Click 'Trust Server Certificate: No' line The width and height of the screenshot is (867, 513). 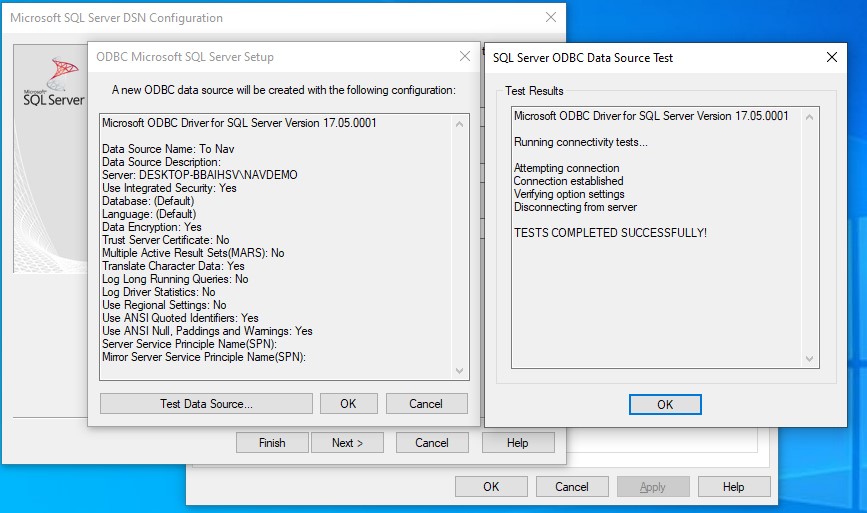click(x=166, y=240)
